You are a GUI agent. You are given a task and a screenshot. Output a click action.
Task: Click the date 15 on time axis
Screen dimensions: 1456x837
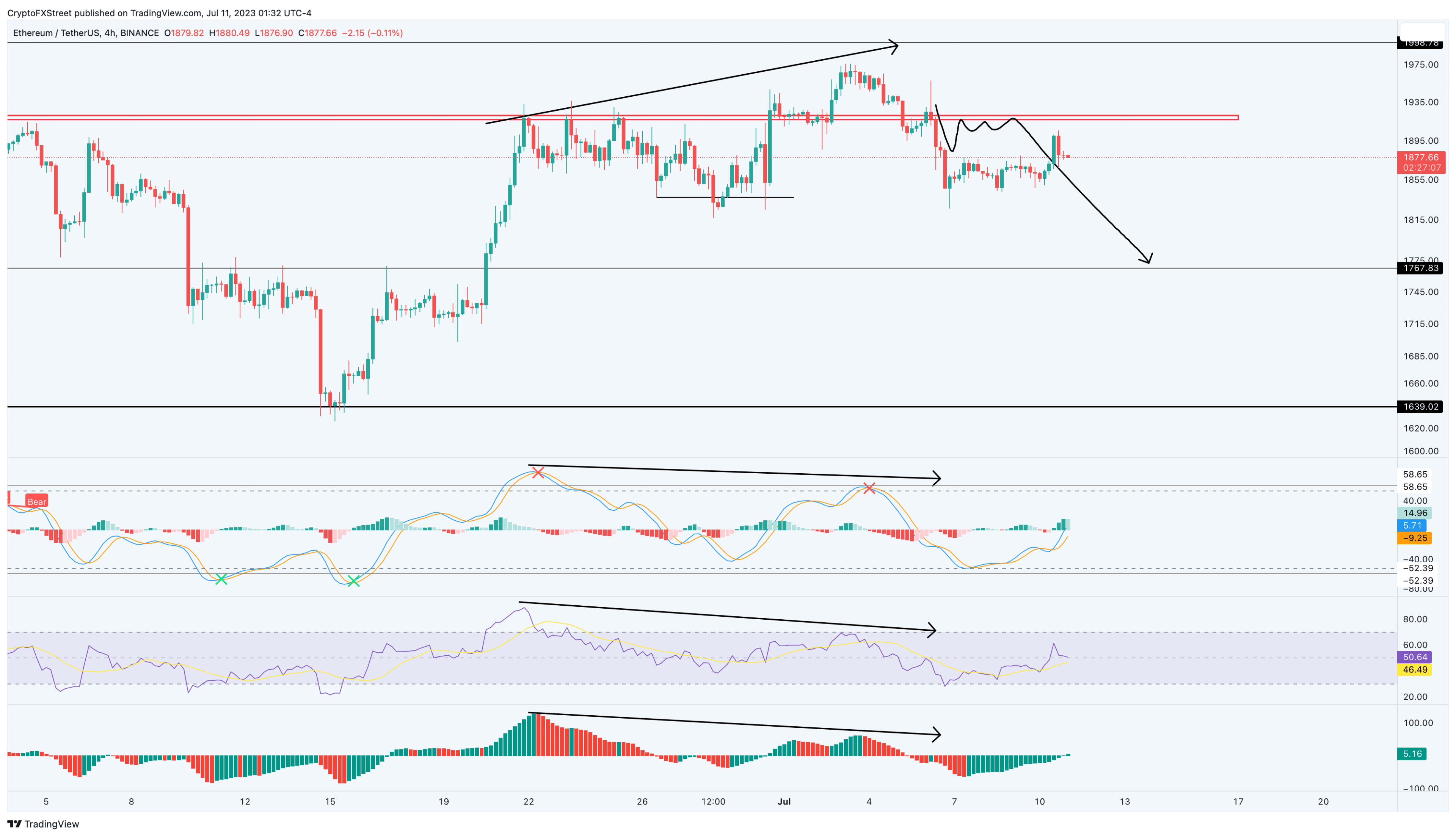tap(330, 801)
